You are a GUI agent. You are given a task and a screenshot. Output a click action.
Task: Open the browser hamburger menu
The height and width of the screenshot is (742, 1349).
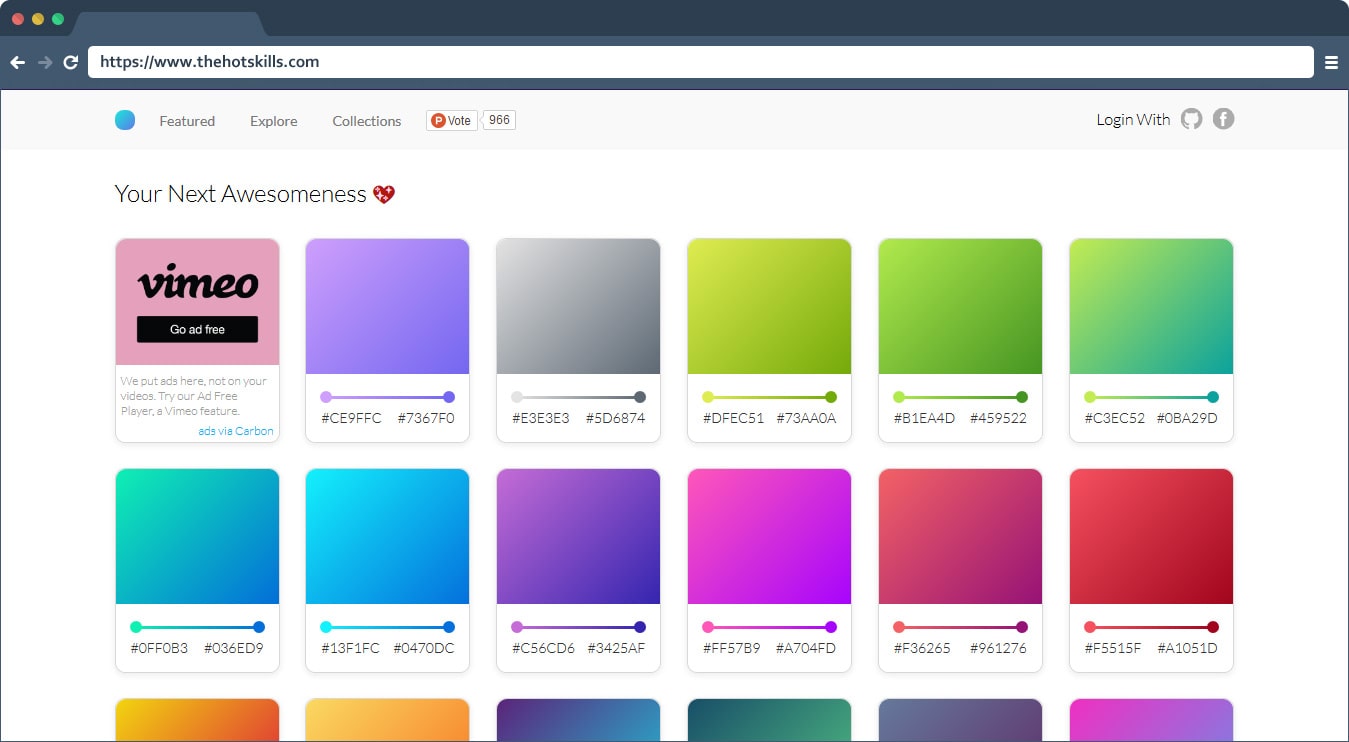pyautogui.click(x=1331, y=62)
